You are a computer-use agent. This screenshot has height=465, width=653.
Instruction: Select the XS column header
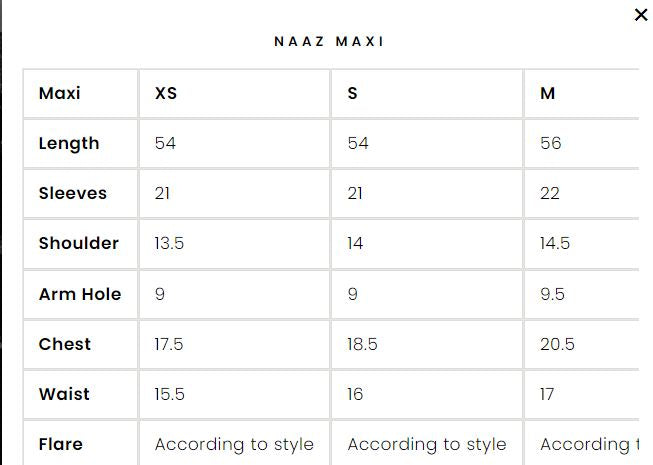pos(166,93)
